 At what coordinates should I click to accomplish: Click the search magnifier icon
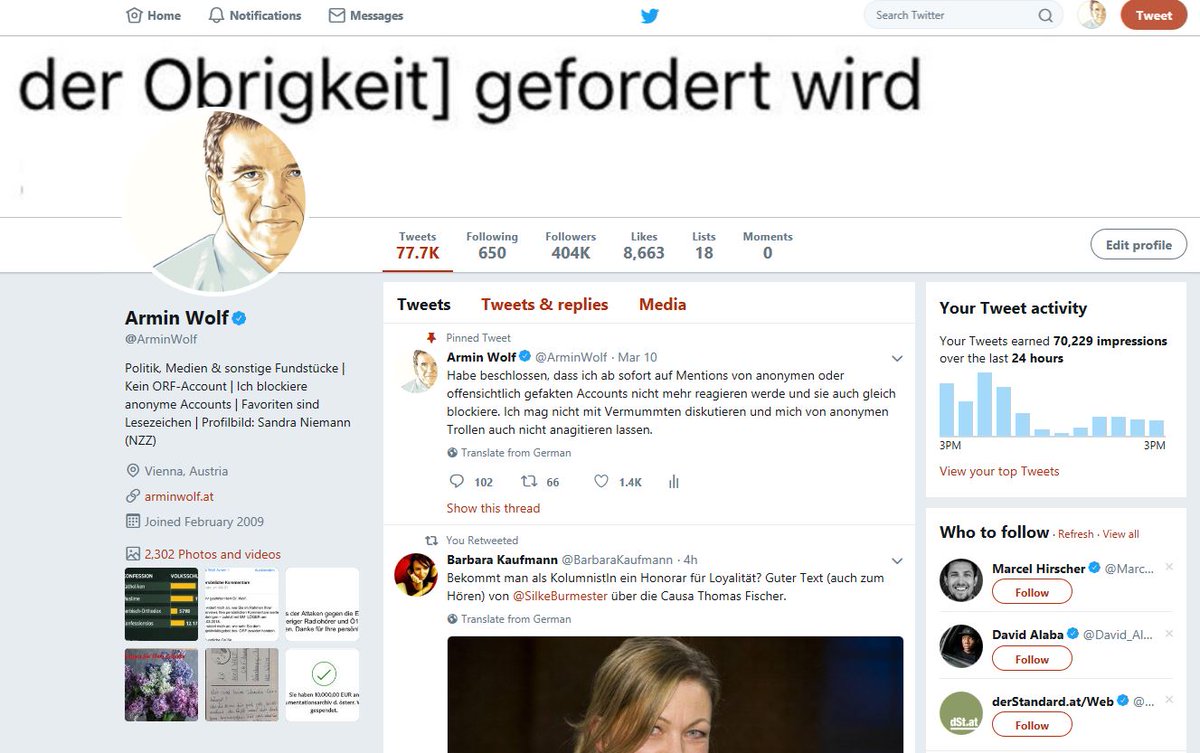[x=1045, y=15]
